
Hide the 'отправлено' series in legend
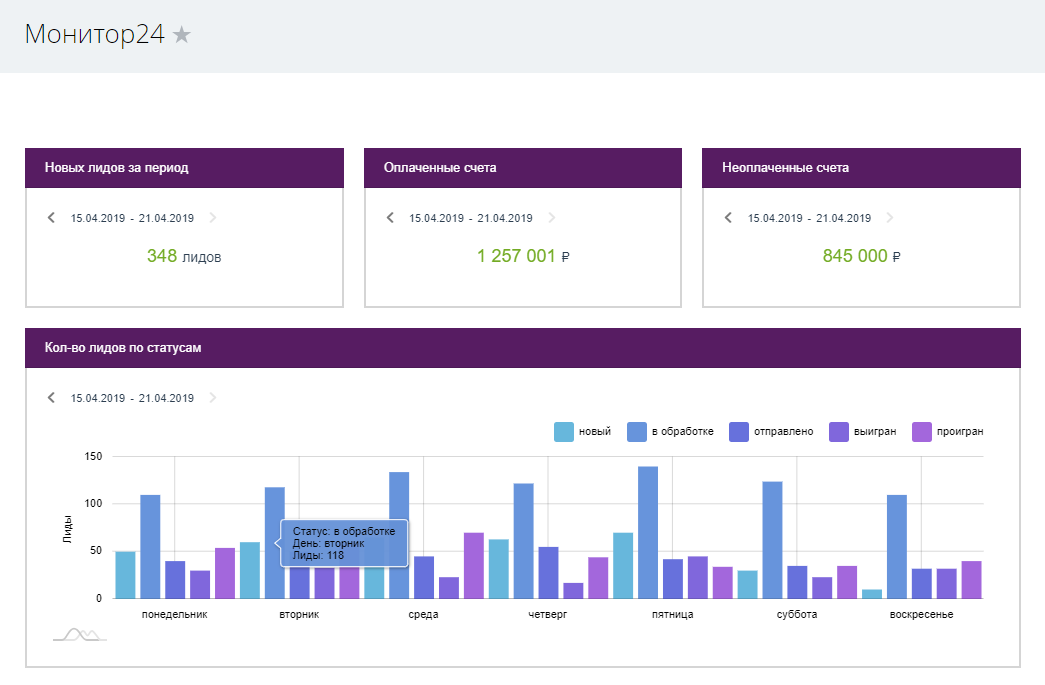point(771,432)
